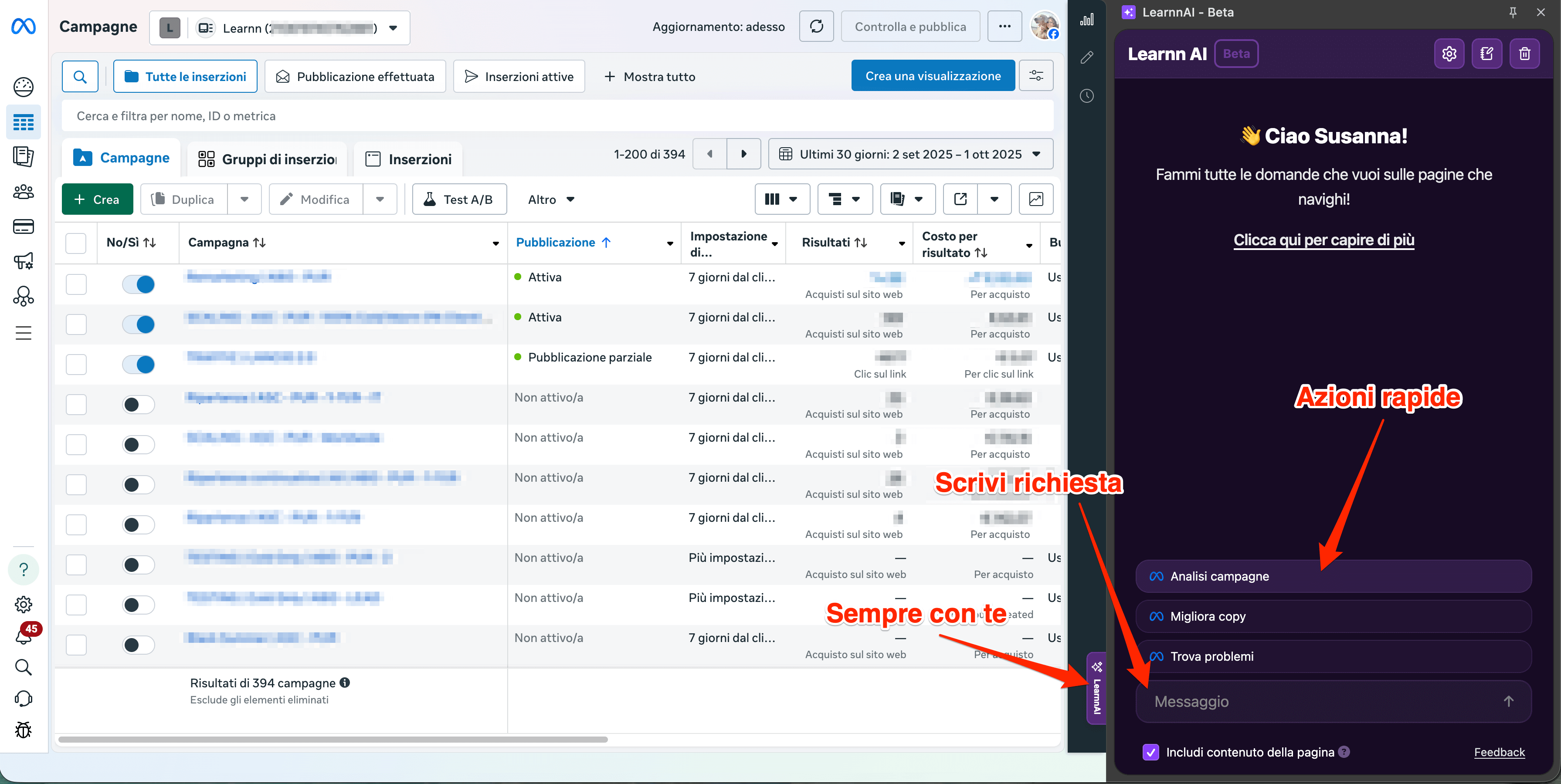Viewport: 1561px width, 784px height.
Task: Turn off the first Attiva campaign toggle
Action: point(139,284)
